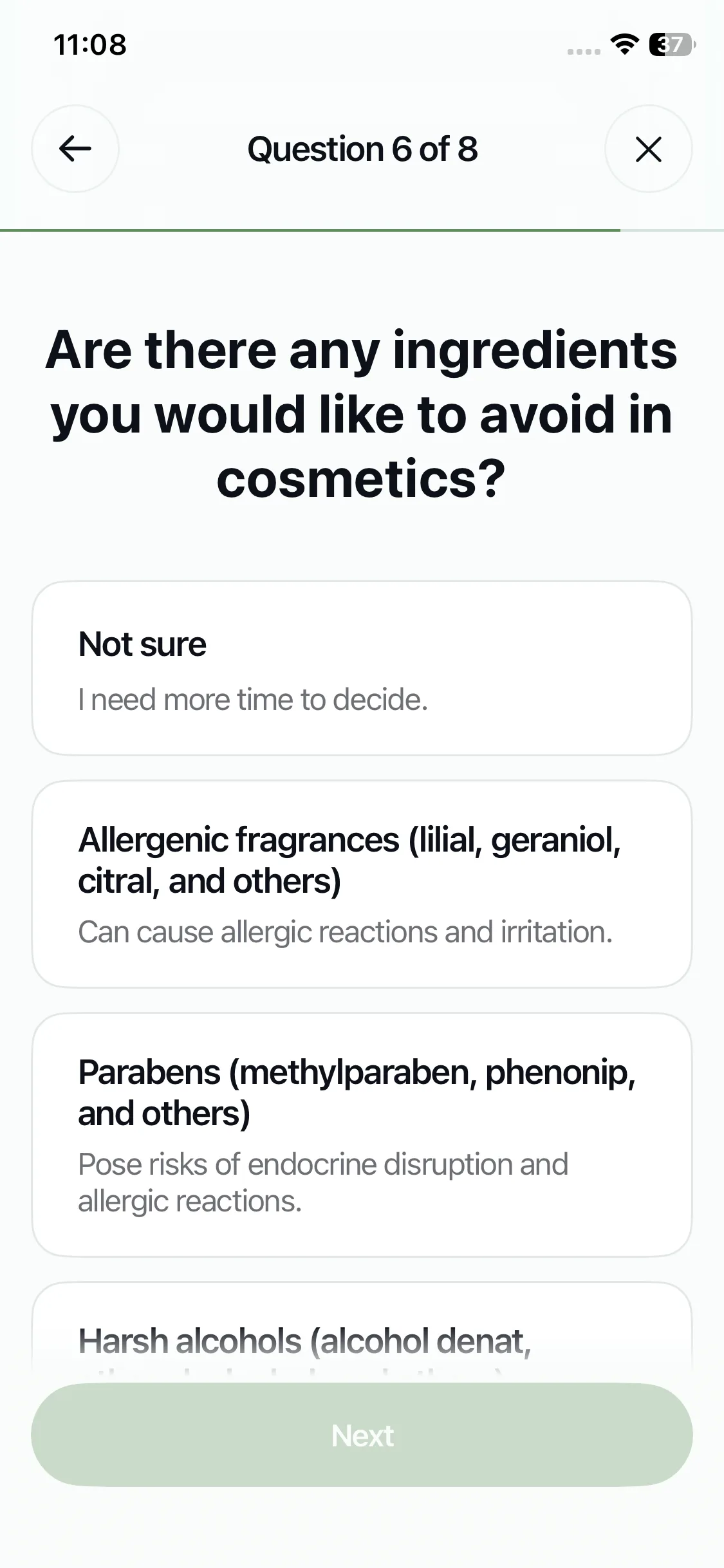The image size is (724, 1568).
Task: Click the filled green part of progress bar
Action: (x=309, y=230)
